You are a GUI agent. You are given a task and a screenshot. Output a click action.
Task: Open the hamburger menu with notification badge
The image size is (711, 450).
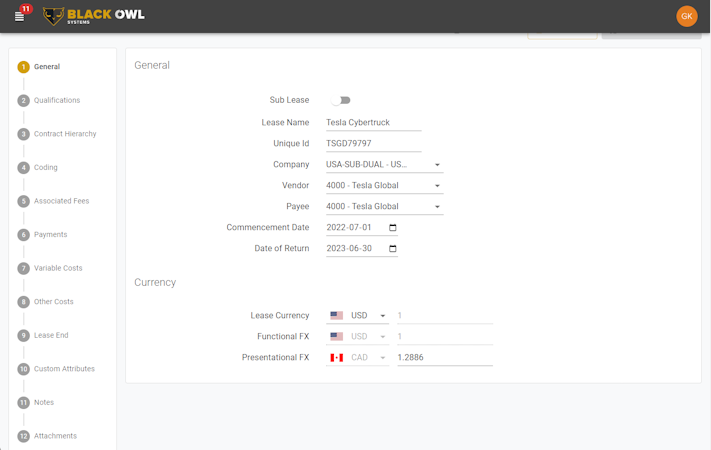point(19,17)
